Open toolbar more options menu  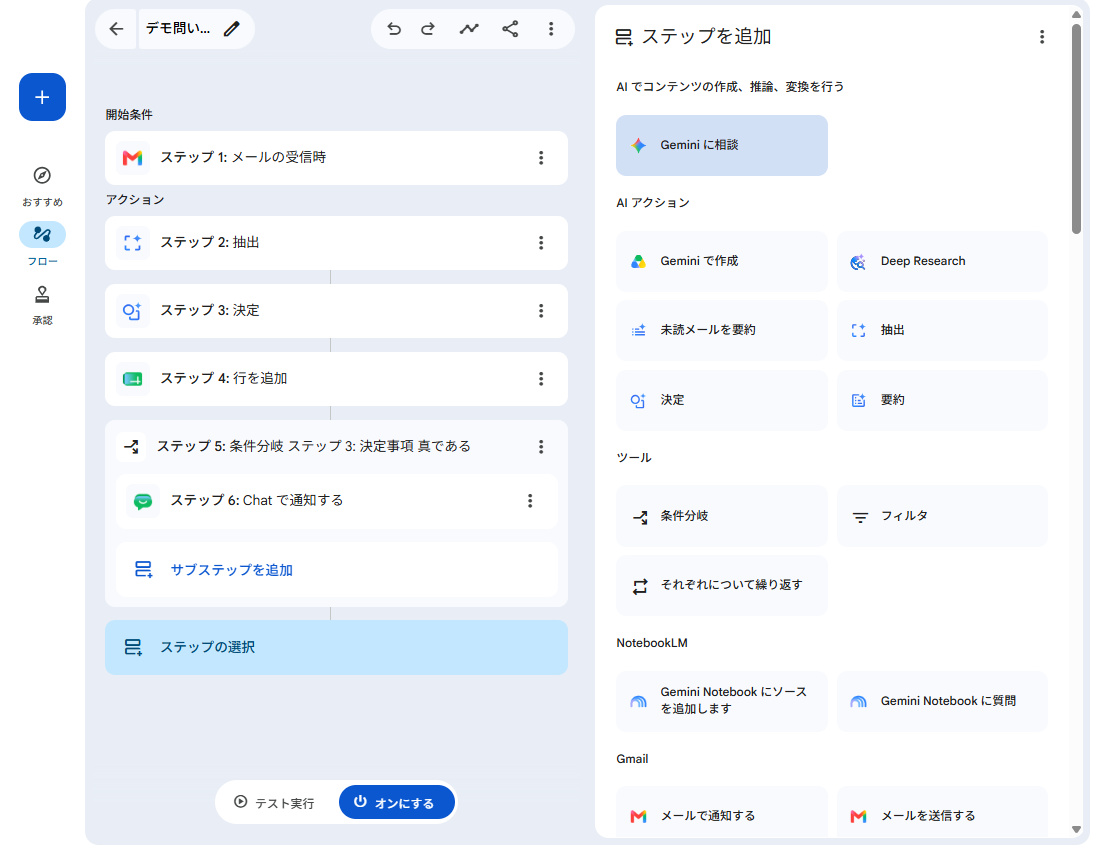pos(551,29)
